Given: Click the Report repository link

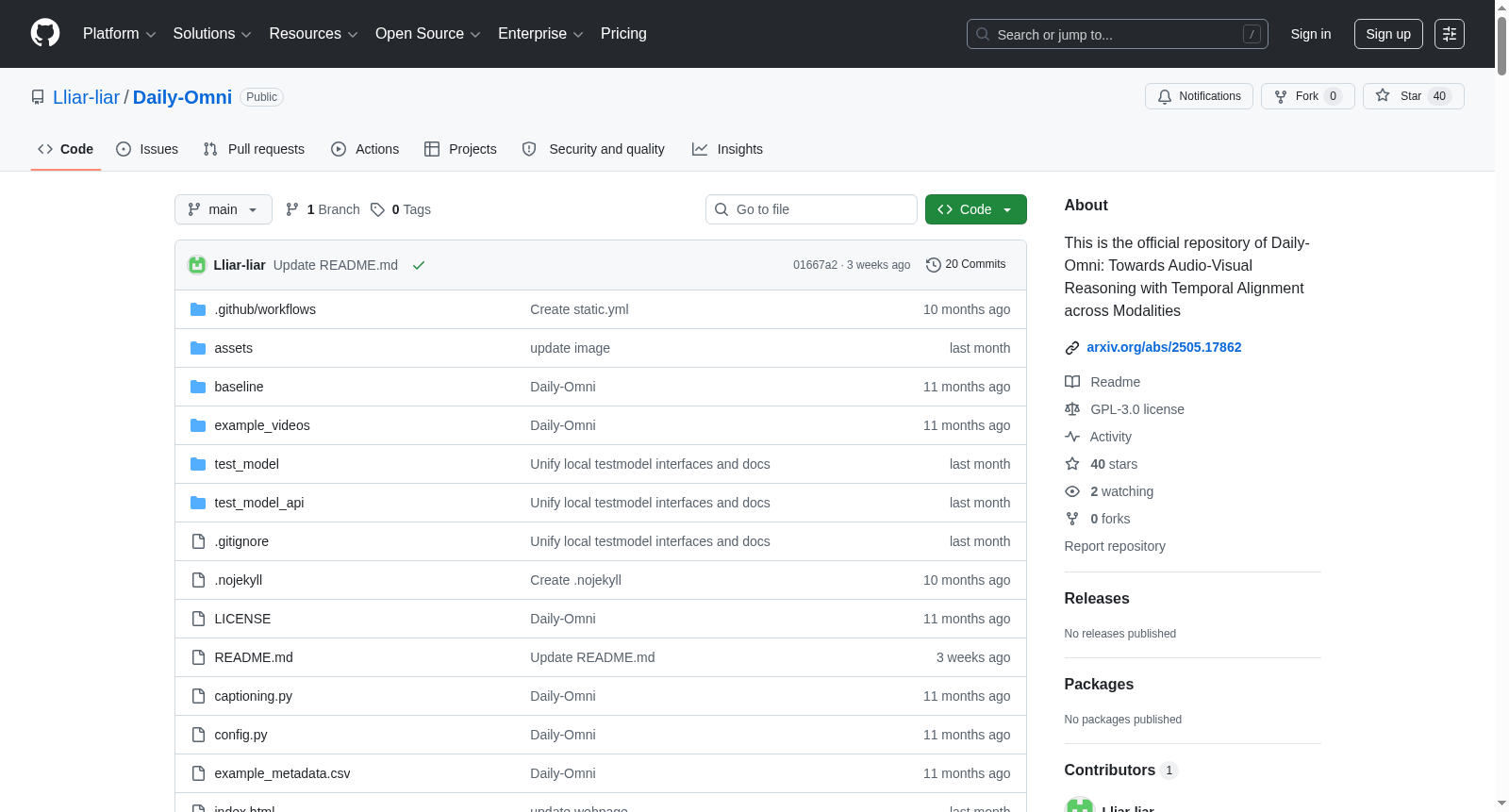Looking at the screenshot, I should click(1115, 546).
